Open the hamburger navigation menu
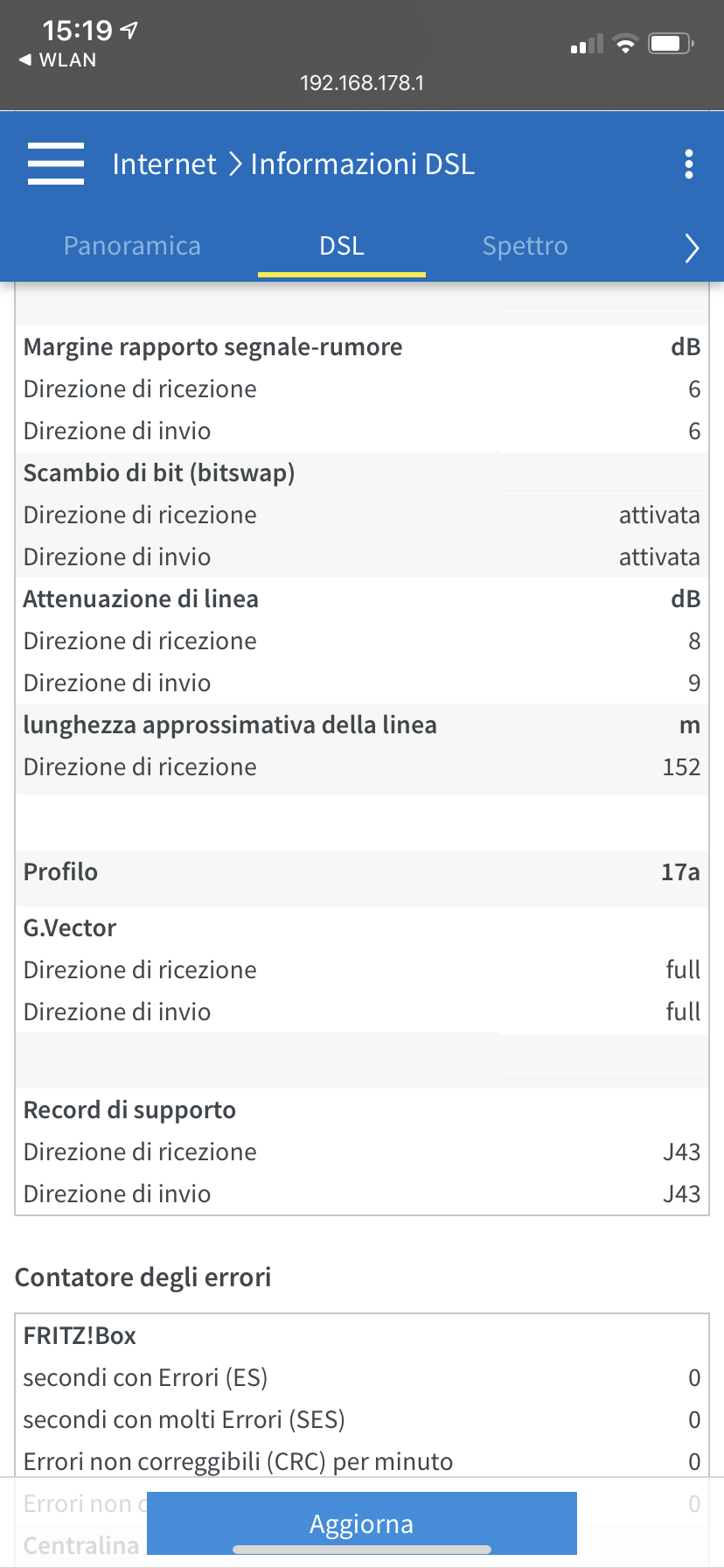 point(56,164)
